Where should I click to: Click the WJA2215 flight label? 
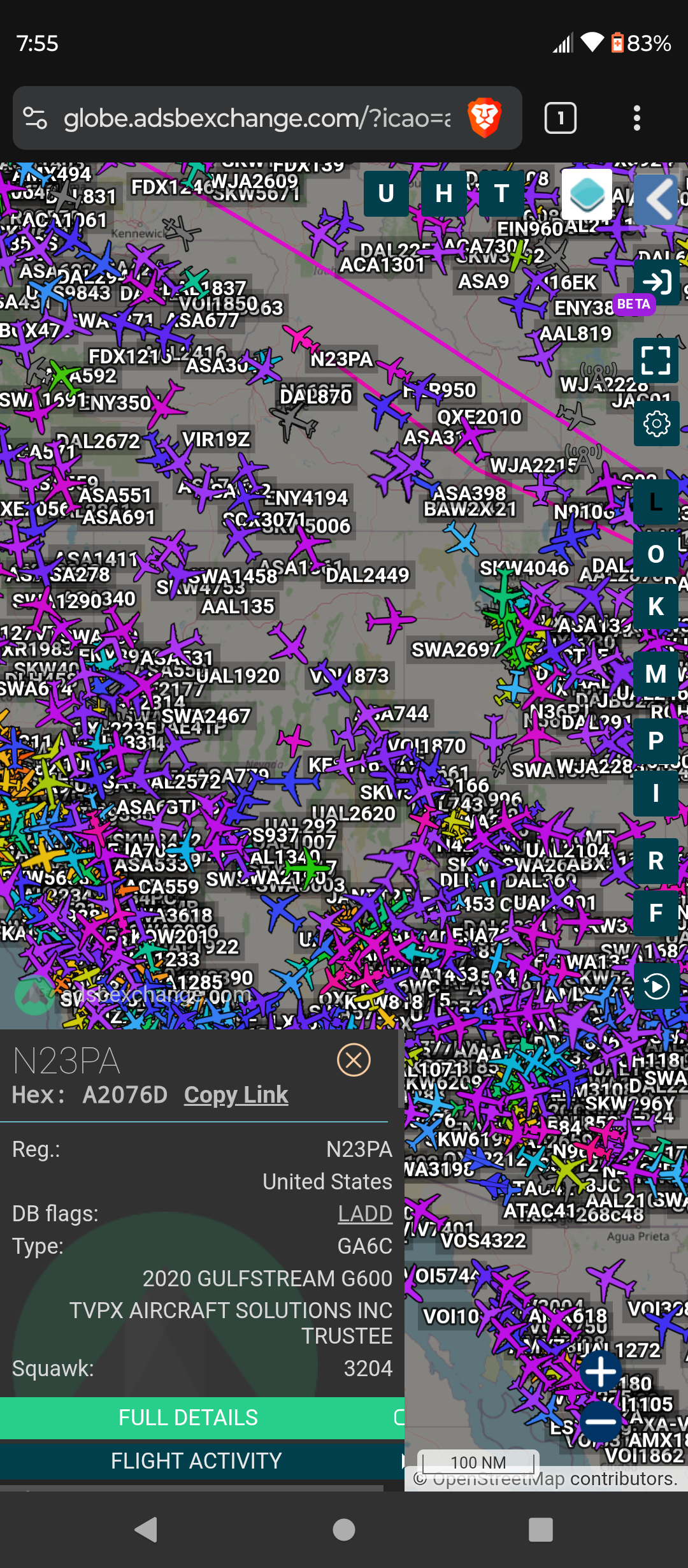pyautogui.click(x=534, y=466)
